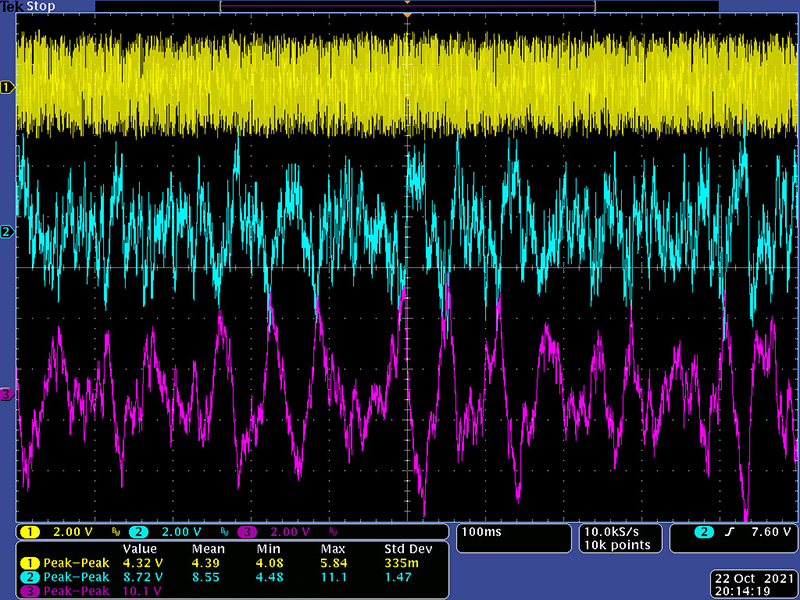Image resolution: width=800 pixels, height=600 pixels.
Task: Select the magenta channel 3 badge in scale bar
Action: [248, 531]
